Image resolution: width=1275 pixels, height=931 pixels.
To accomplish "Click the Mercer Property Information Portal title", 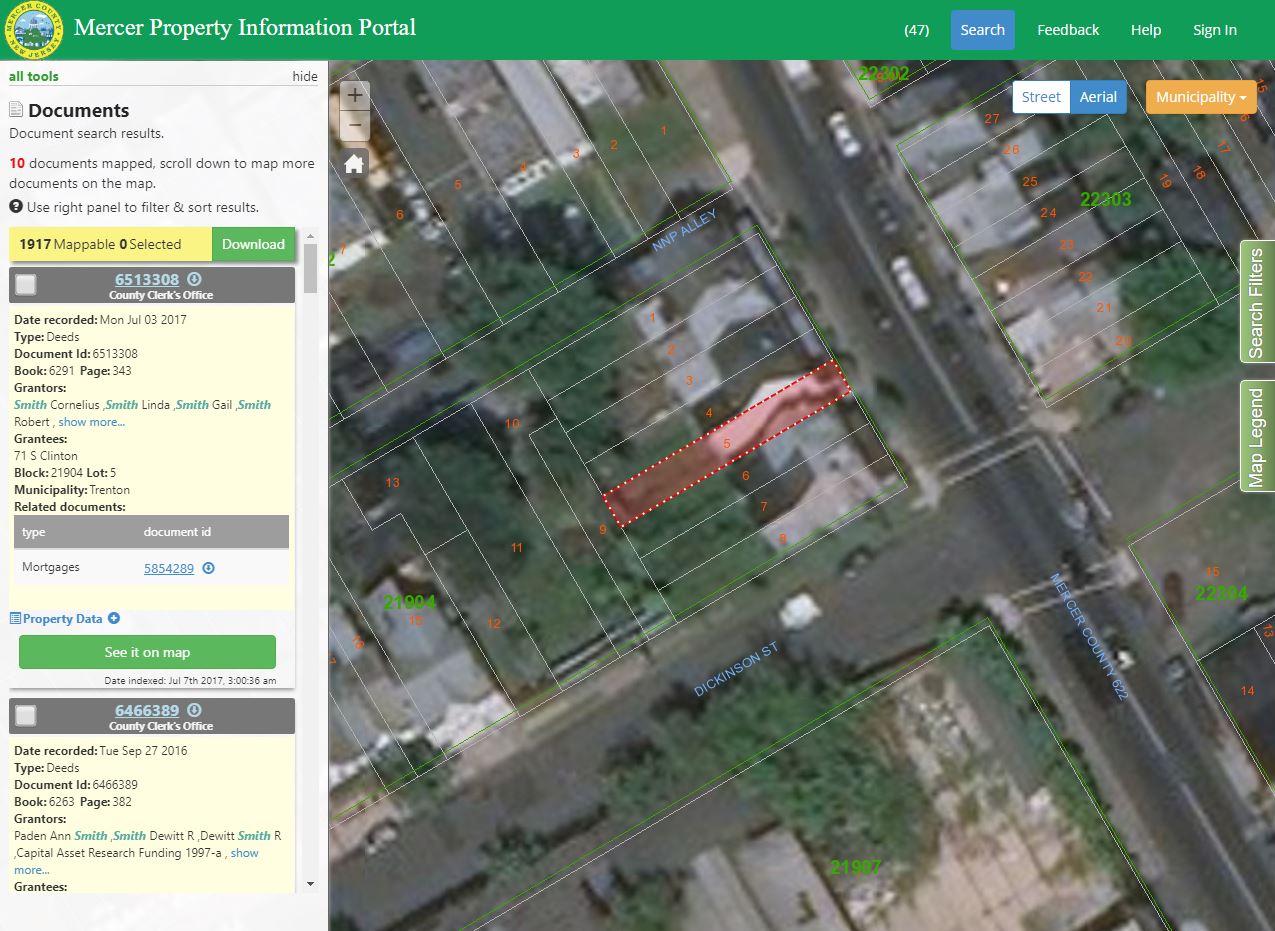I will coord(245,27).
